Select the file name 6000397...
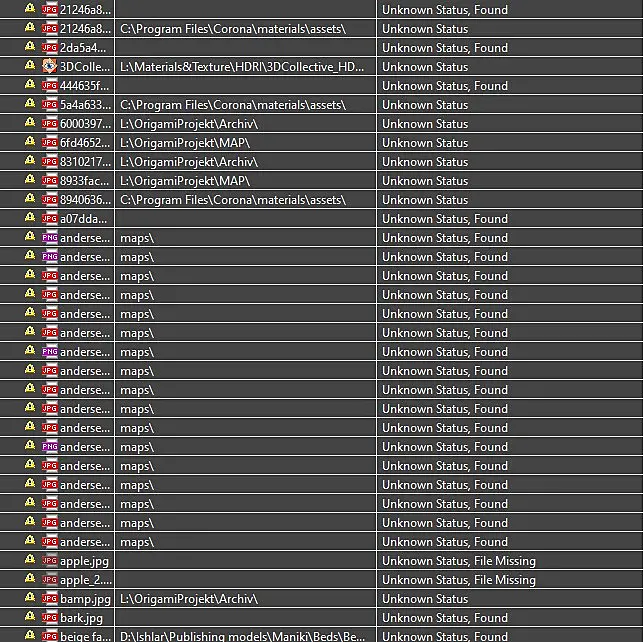This screenshot has width=644, height=642. click(x=85, y=124)
